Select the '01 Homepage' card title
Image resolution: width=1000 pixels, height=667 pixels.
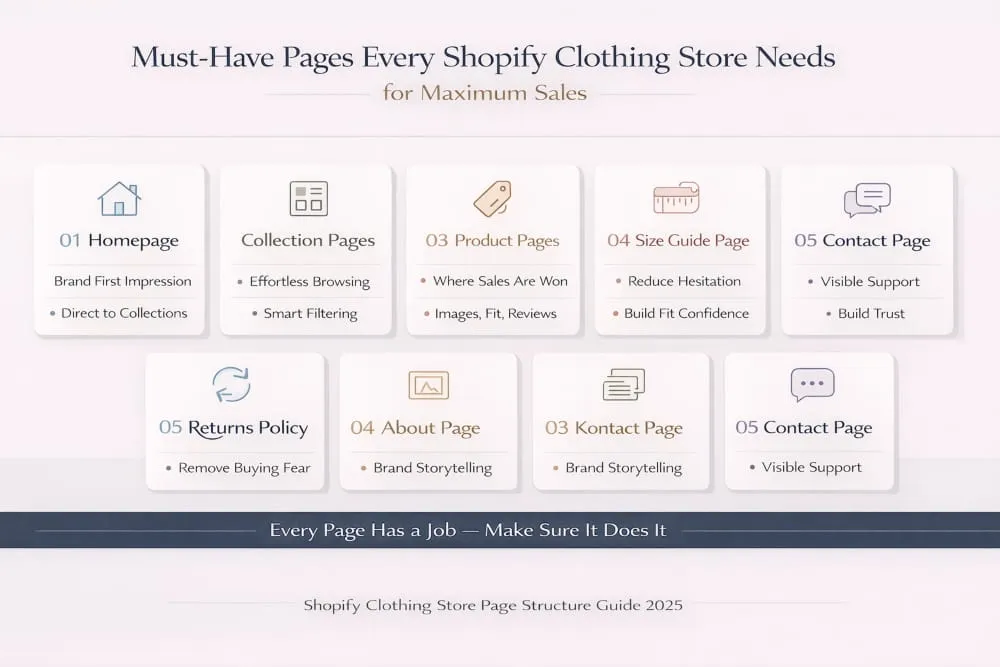119,240
